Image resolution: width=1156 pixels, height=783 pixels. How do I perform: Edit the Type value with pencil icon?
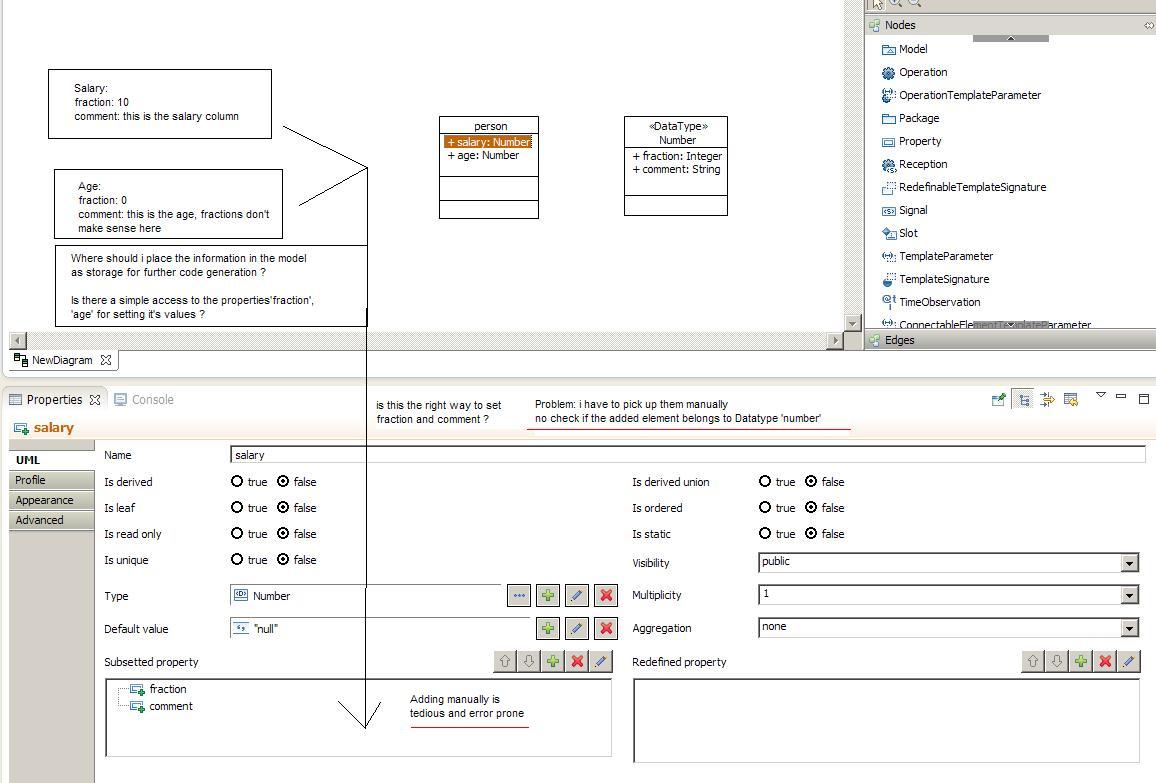(577, 596)
